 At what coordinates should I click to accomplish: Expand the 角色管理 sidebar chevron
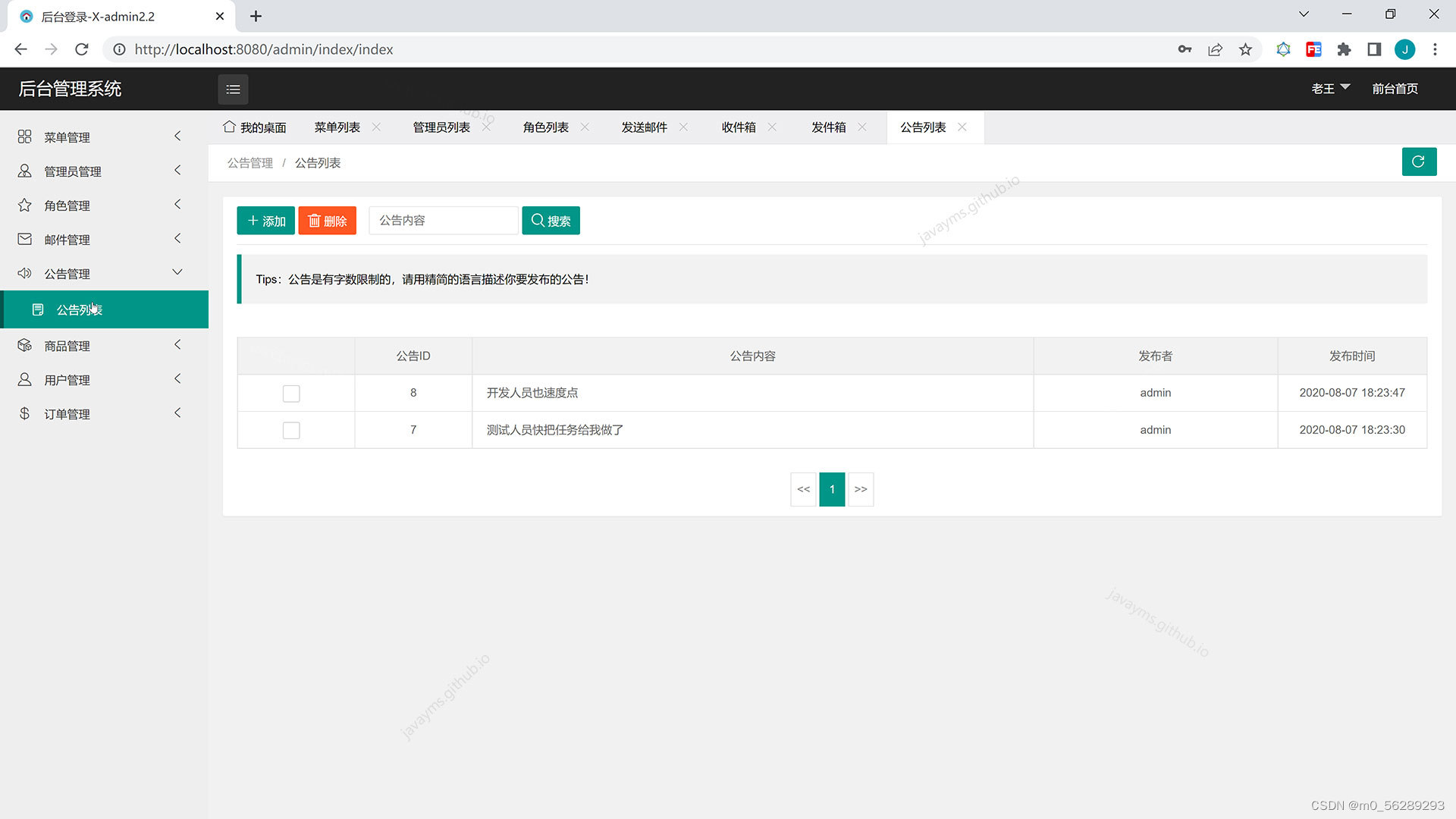(x=177, y=204)
